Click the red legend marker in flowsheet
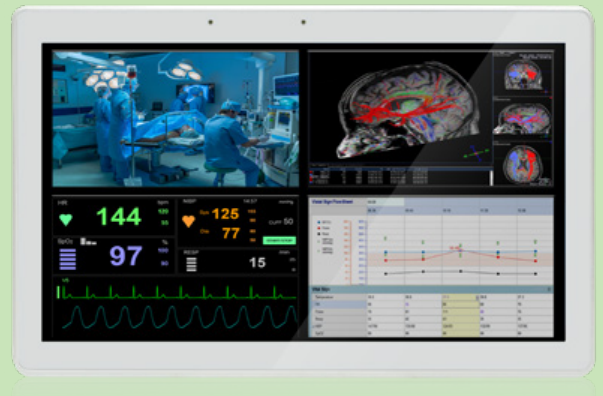603x396 pixels. click(318, 228)
